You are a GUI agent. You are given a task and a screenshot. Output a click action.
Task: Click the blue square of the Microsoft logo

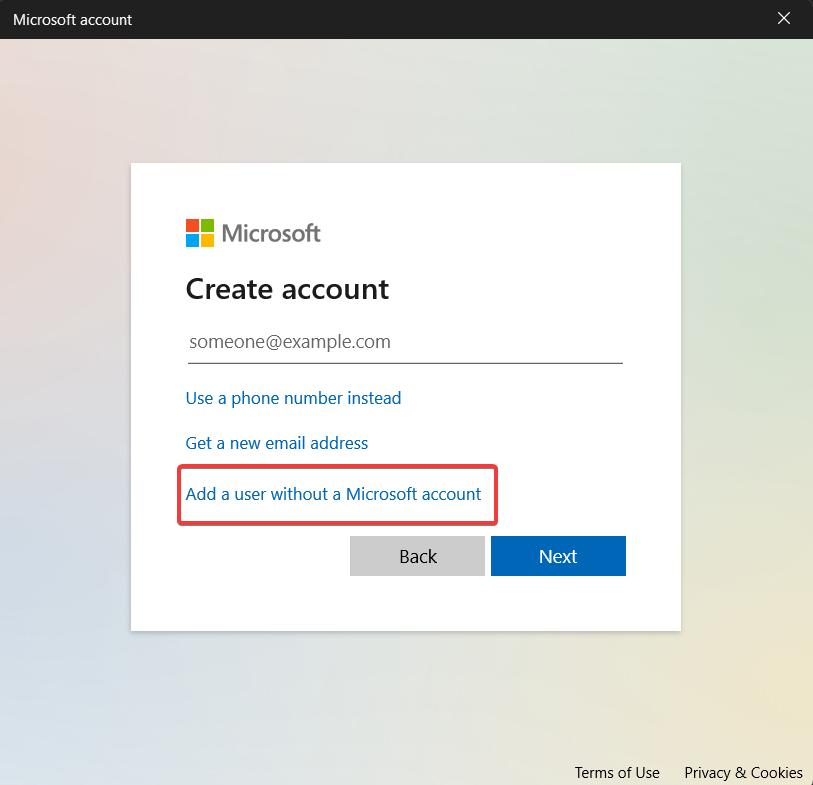pos(193,240)
